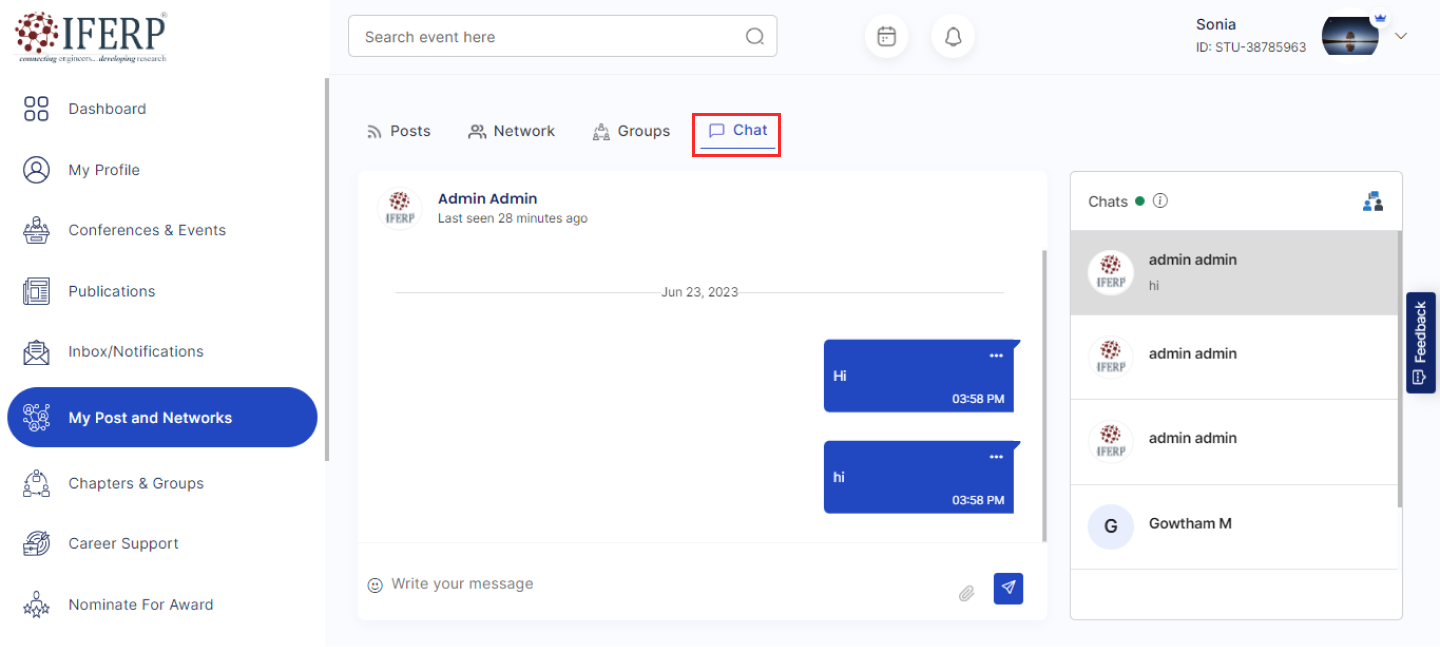Click the send message arrow button
The image size is (1440, 647).
pos(1008,588)
